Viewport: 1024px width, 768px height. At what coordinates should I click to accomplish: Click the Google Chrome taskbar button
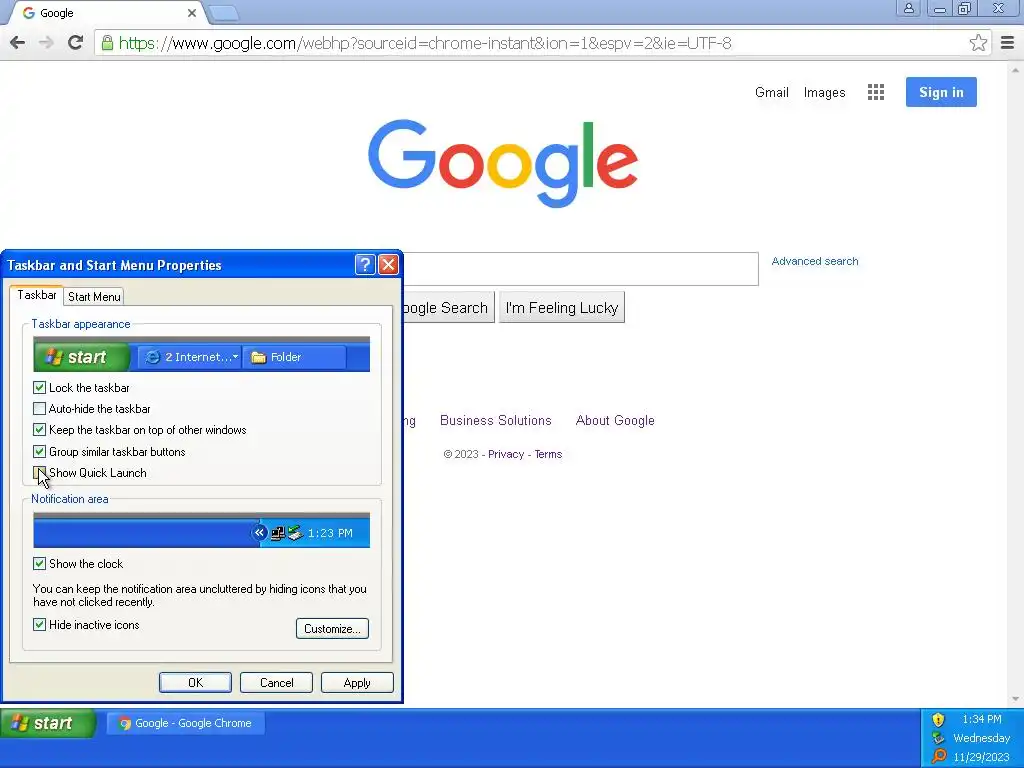pos(185,723)
